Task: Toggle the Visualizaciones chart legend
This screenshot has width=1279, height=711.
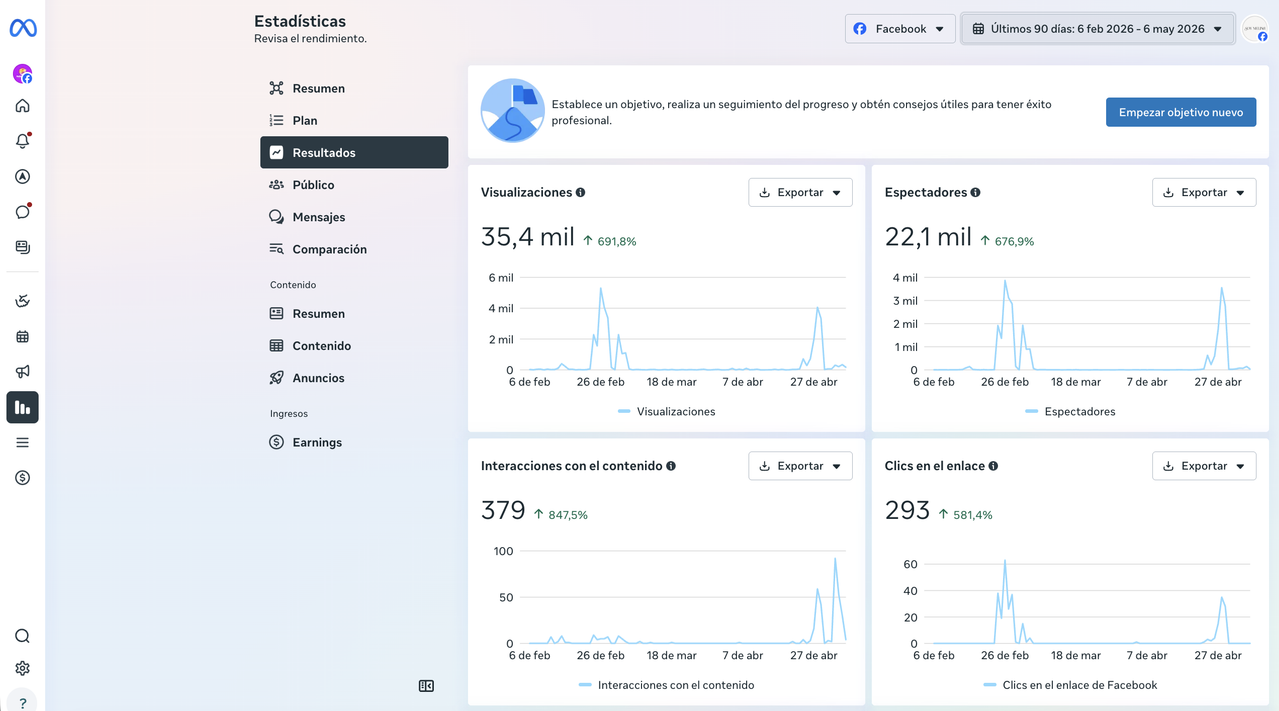Action: click(666, 411)
